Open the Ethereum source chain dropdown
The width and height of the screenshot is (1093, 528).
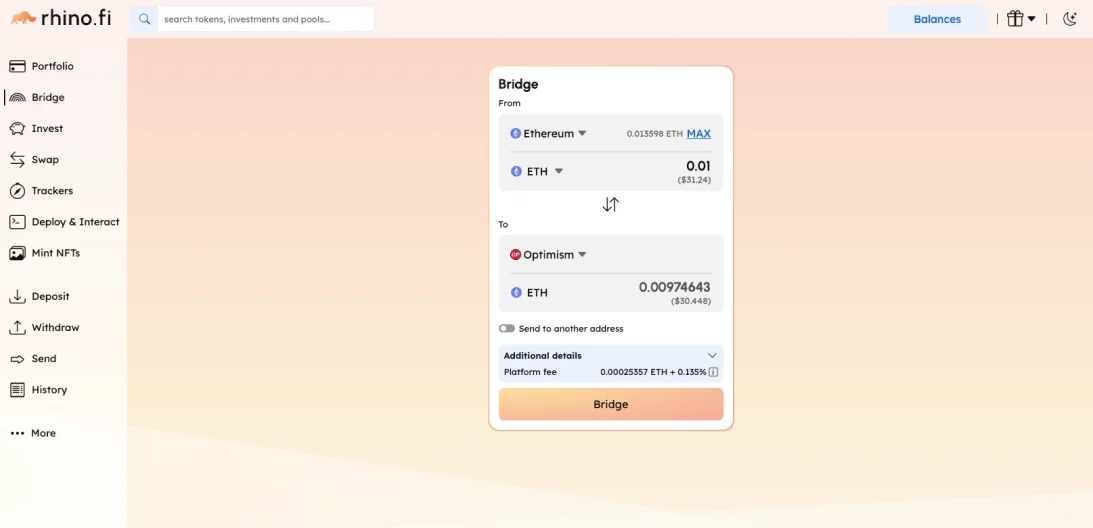549,133
